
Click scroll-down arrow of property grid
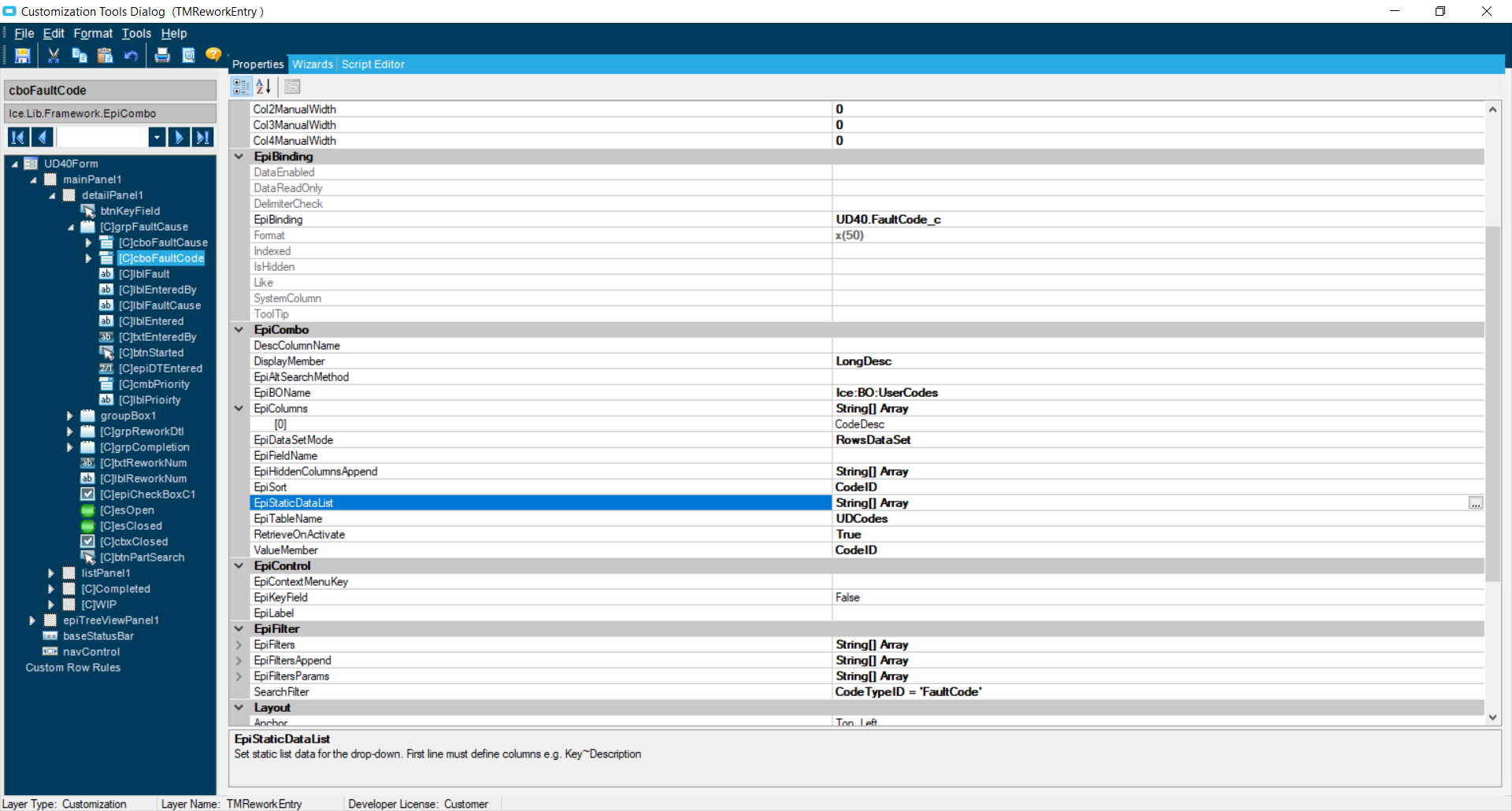1492,717
